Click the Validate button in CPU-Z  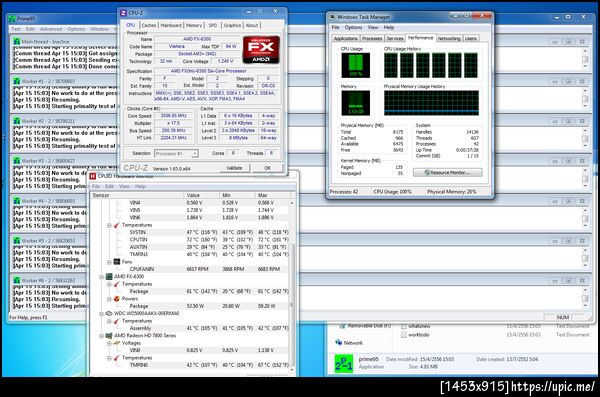coord(234,168)
